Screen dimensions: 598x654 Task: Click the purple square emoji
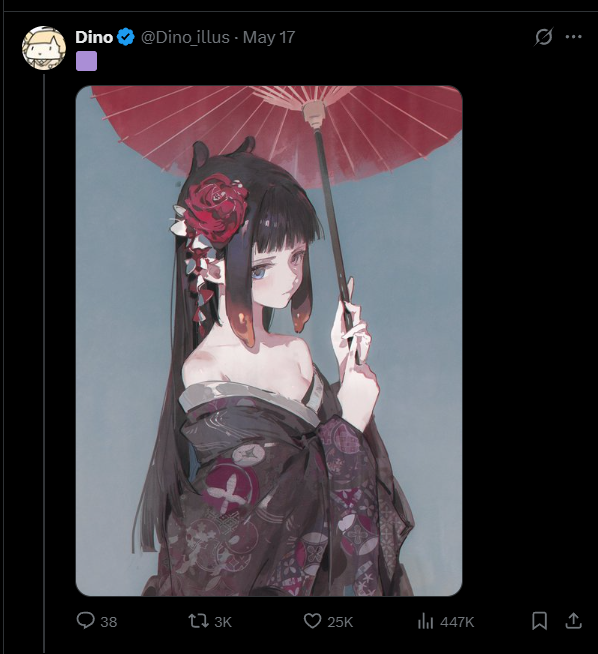[x=86, y=61]
